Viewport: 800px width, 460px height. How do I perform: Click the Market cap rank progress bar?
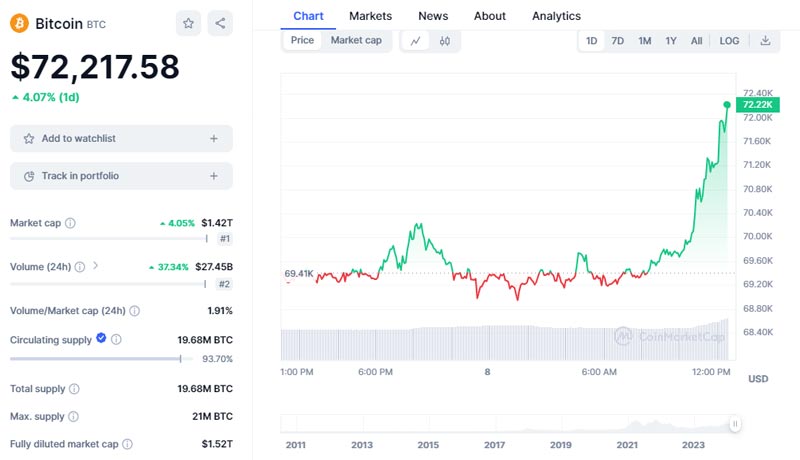pos(109,238)
